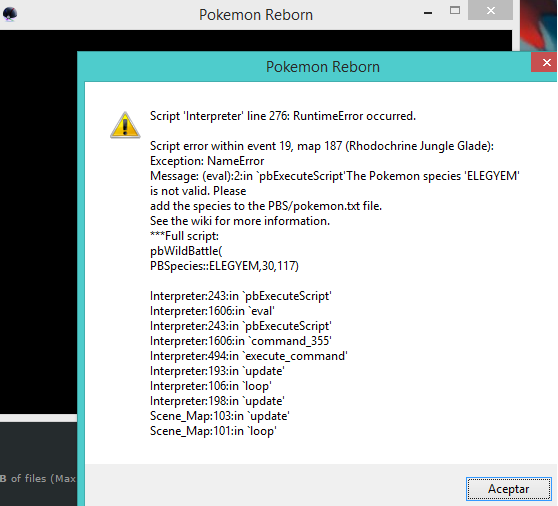This screenshot has height=506, width=558.
Task: Click the line 'Script 'Interpreter' line 276: RuntimeError occurred.'
Action: (283, 116)
